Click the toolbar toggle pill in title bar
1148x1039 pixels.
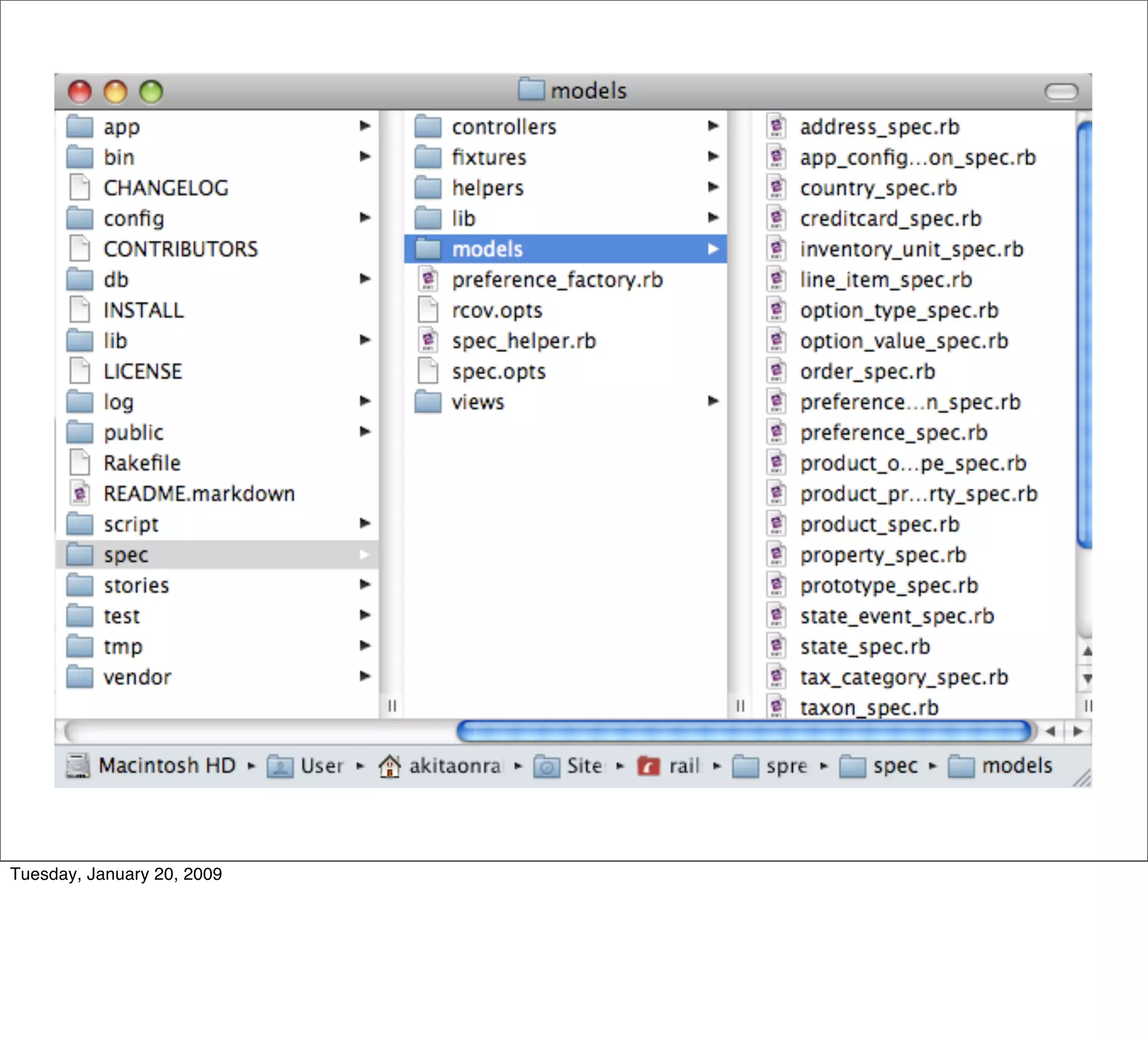(1061, 91)
